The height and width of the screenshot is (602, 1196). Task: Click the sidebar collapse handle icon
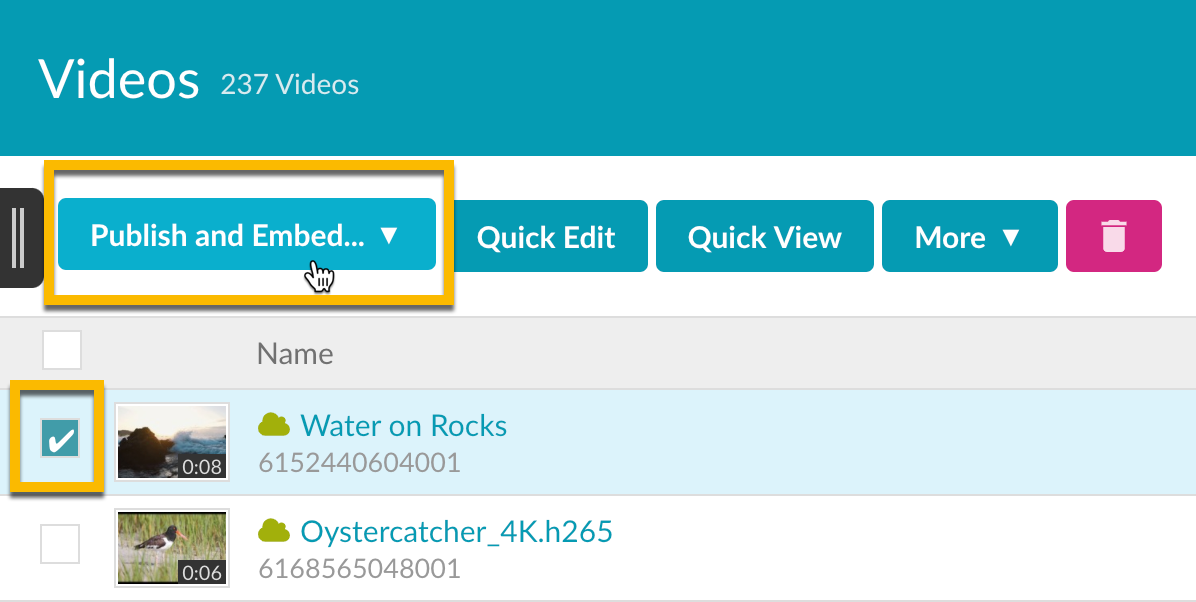click(18, 237)
